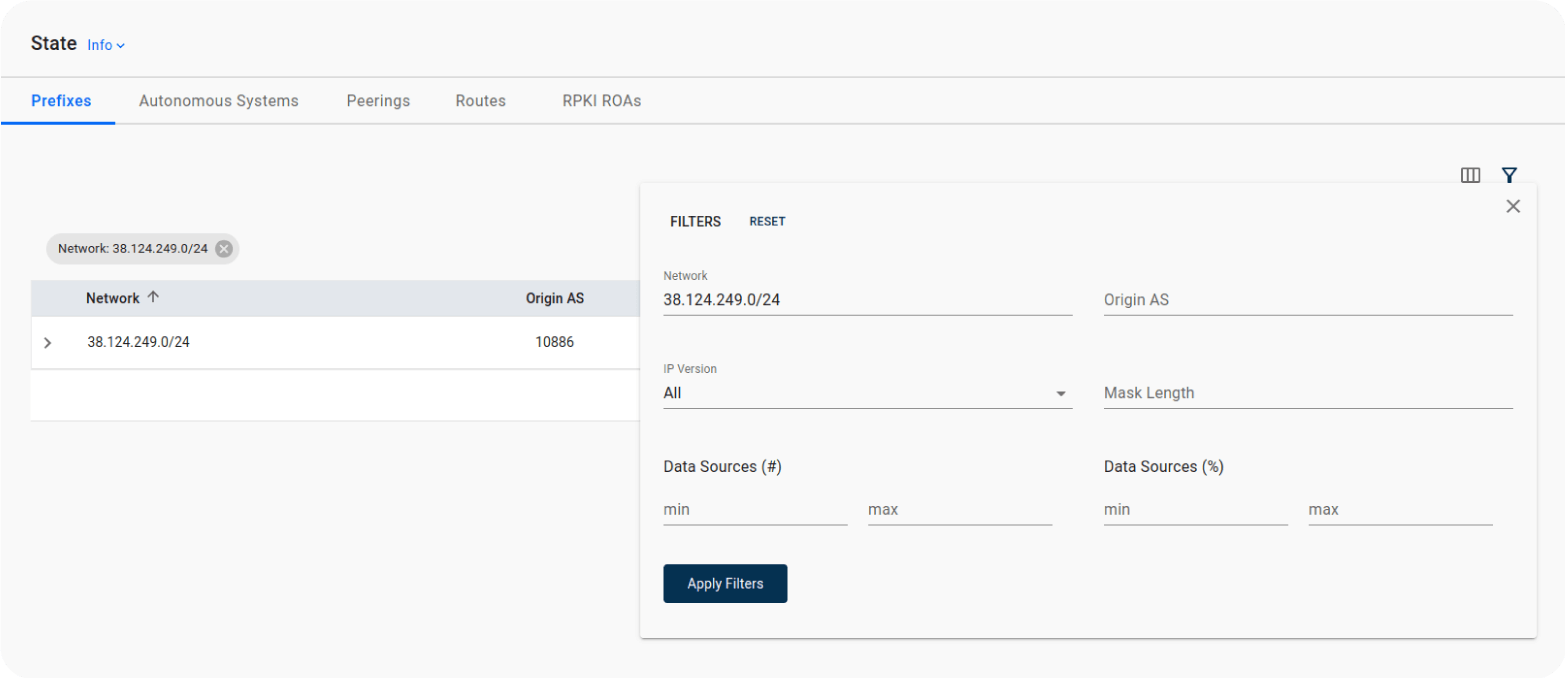The width and height of the screenshot is (1565, 678).
Task: Expand the Info dropdown next to State
Action: point(106,45)
